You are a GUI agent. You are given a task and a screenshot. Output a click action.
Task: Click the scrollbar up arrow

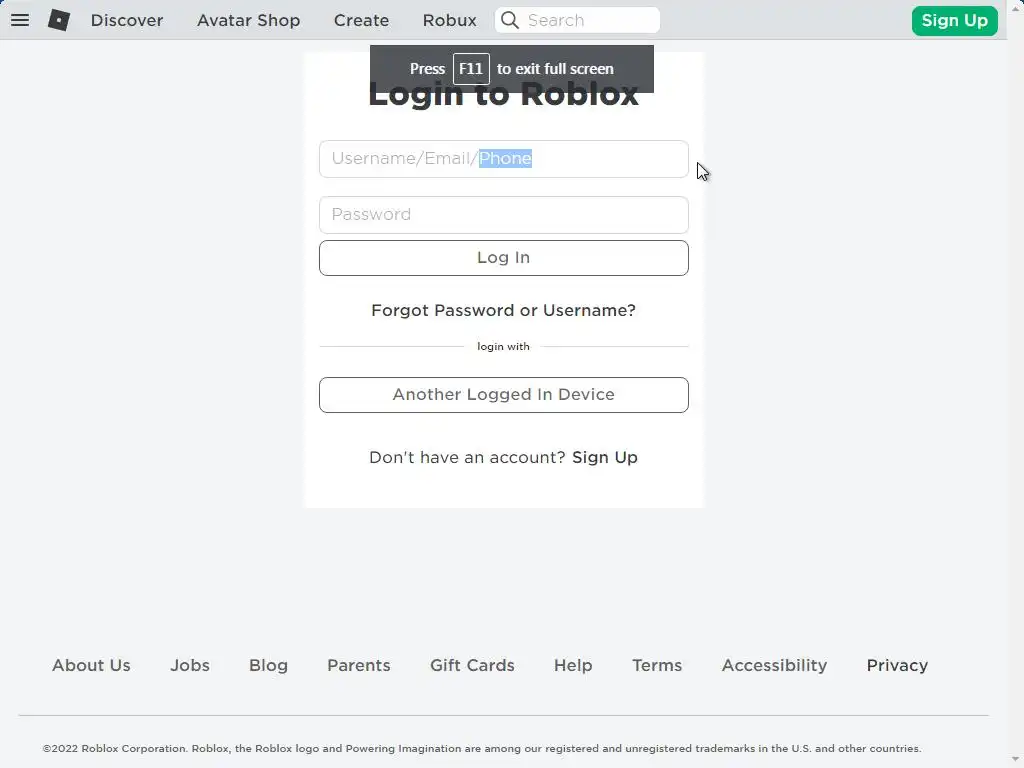coord(1016,7)
